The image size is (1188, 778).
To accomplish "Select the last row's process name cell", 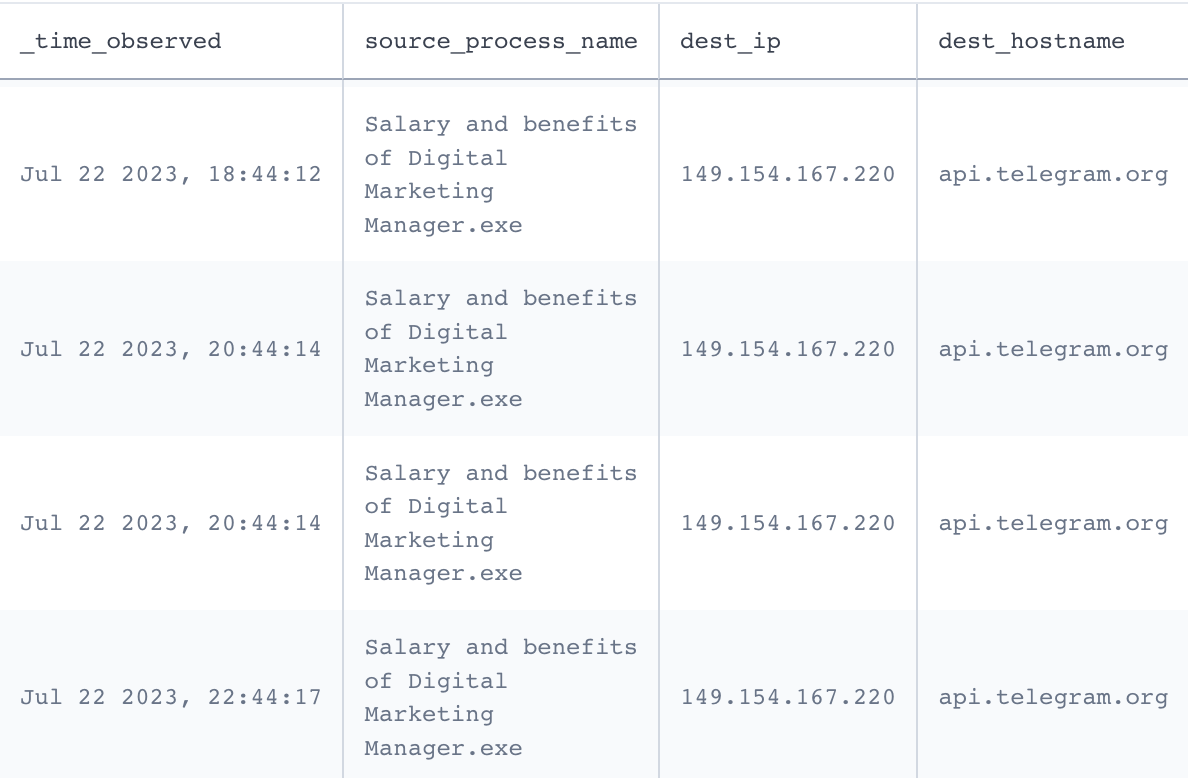I will (501, 697).
